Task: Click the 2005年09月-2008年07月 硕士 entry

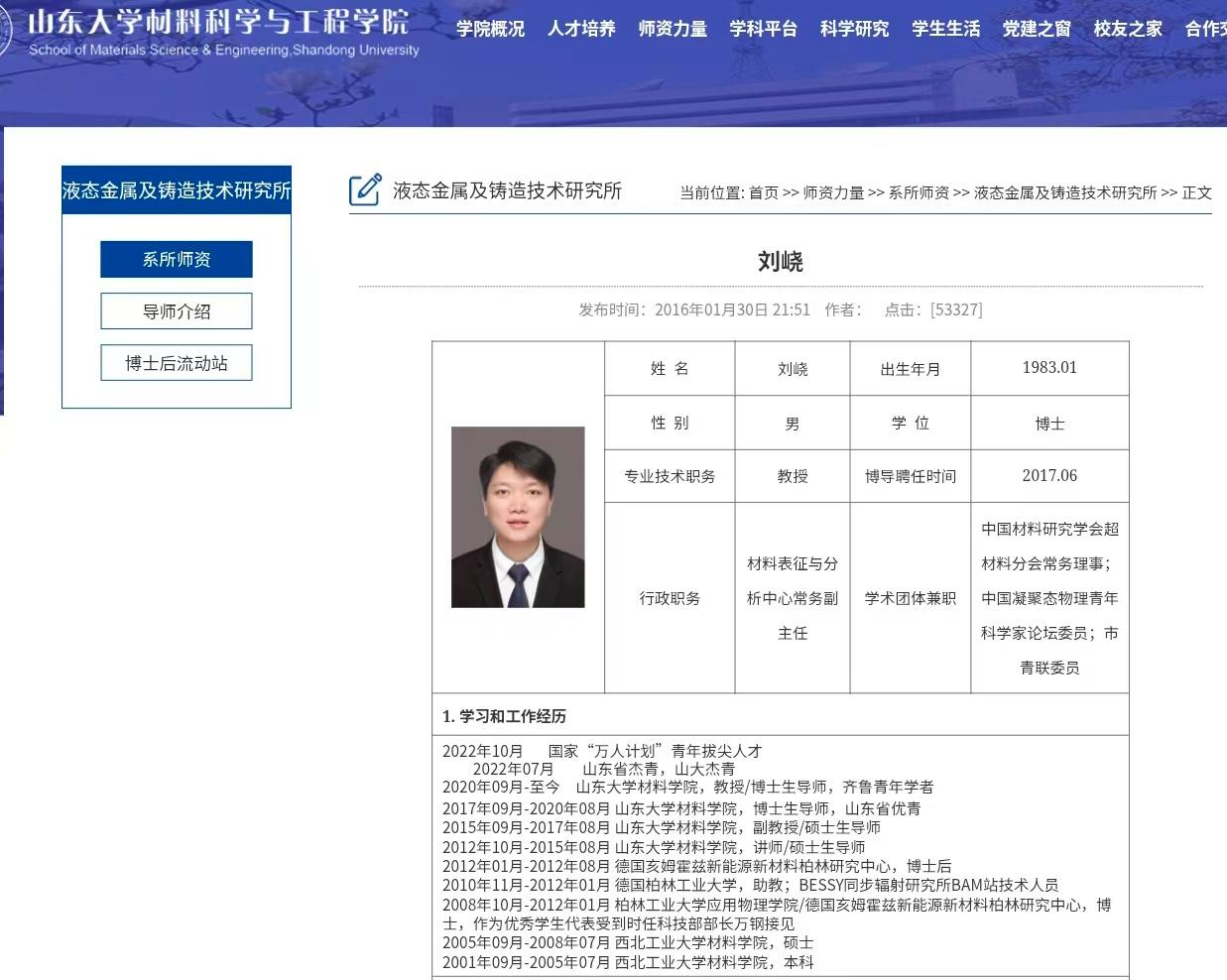Action: coord(628,942)
